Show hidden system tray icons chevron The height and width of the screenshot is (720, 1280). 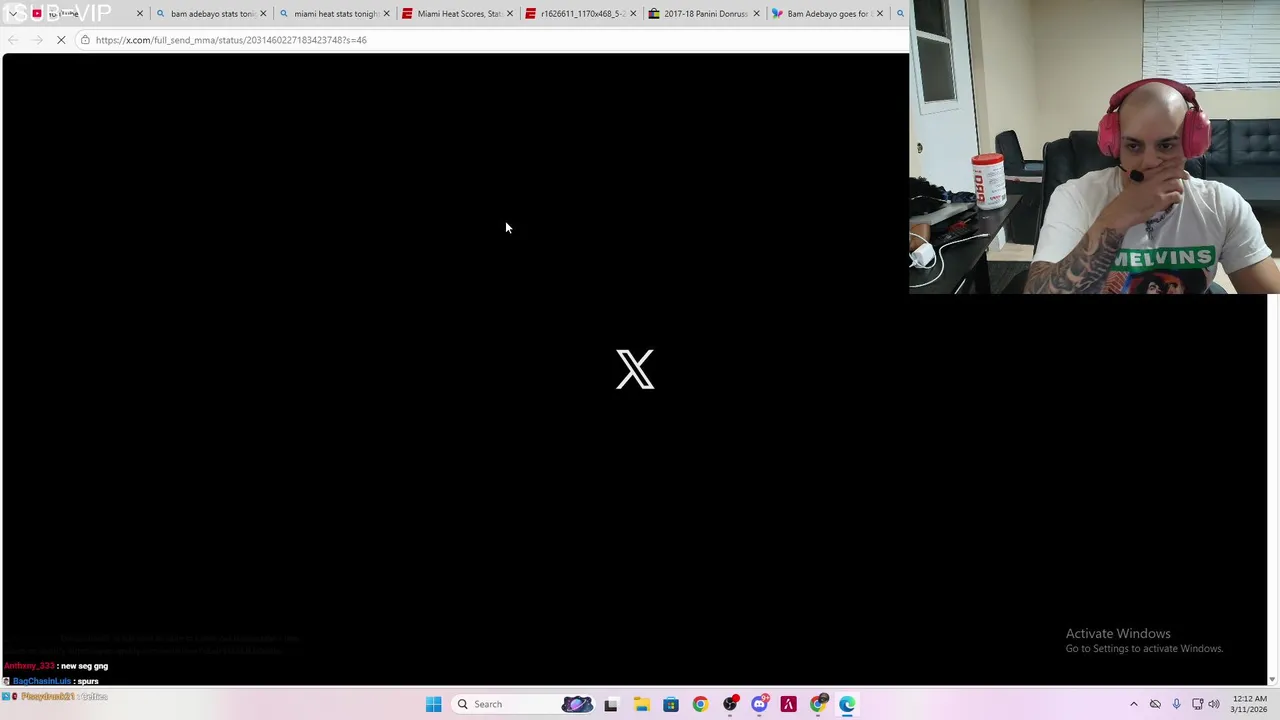(1134, 704)
